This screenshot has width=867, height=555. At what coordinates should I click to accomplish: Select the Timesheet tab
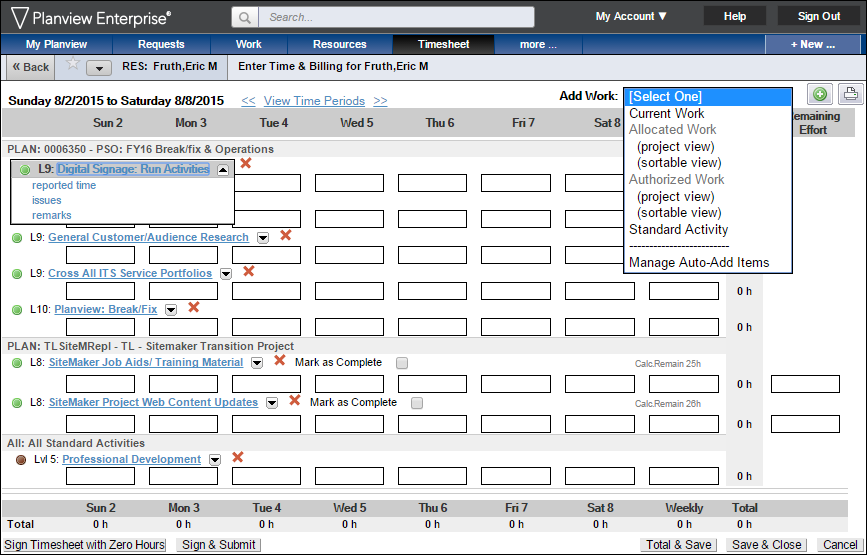coord(443,44)
